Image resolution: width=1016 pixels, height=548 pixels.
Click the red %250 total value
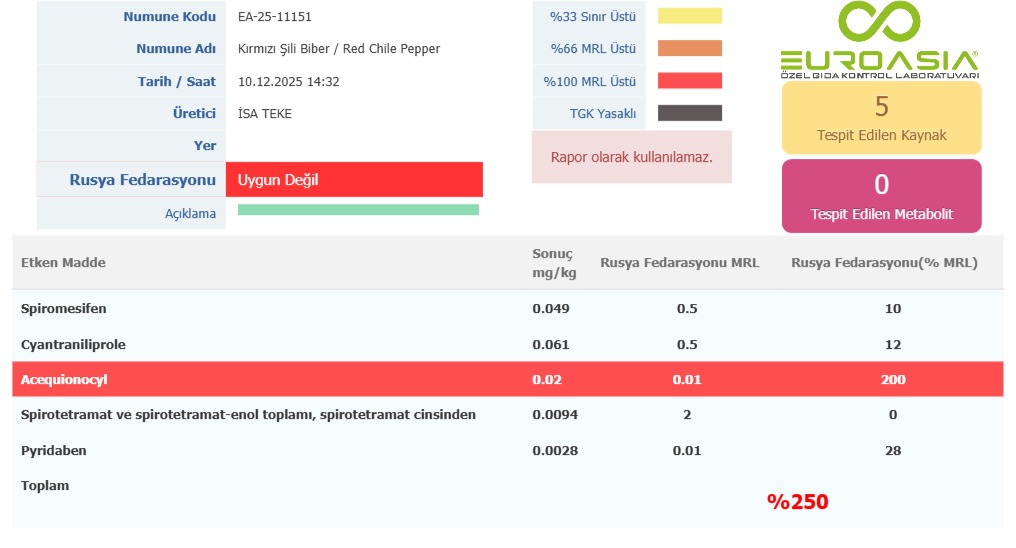(797, 502)
